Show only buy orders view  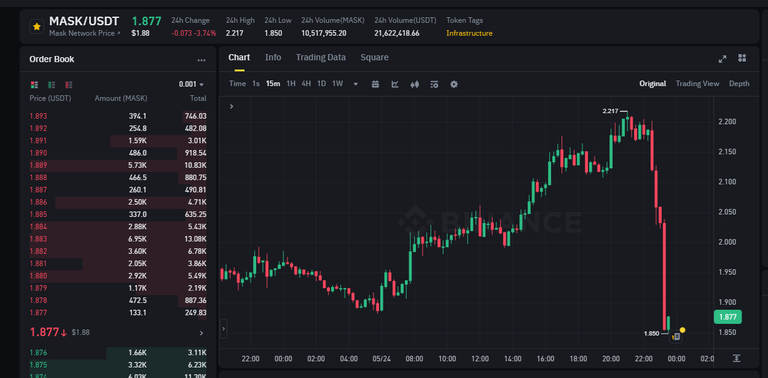point(51,85)
